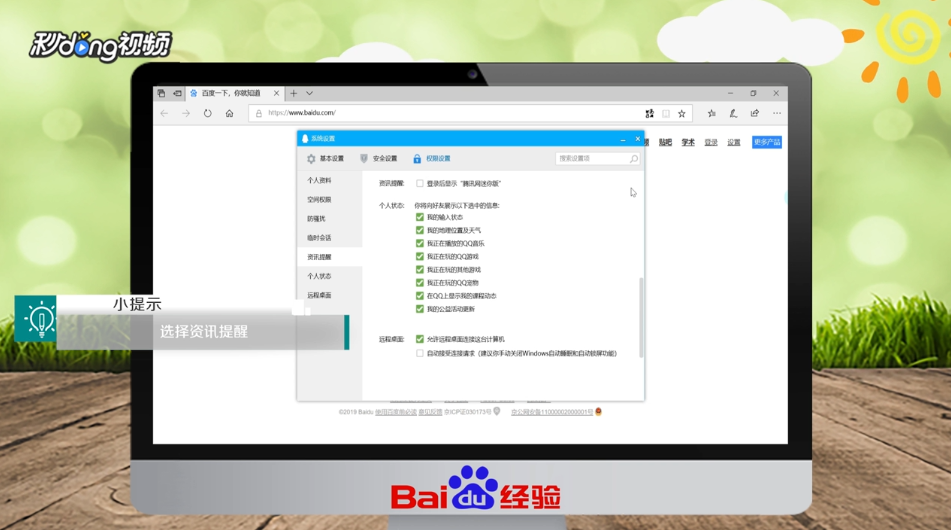Click the Baidu 登录 link
The width and height of the screenshot is (951, 530).
(x=711, y=143)
